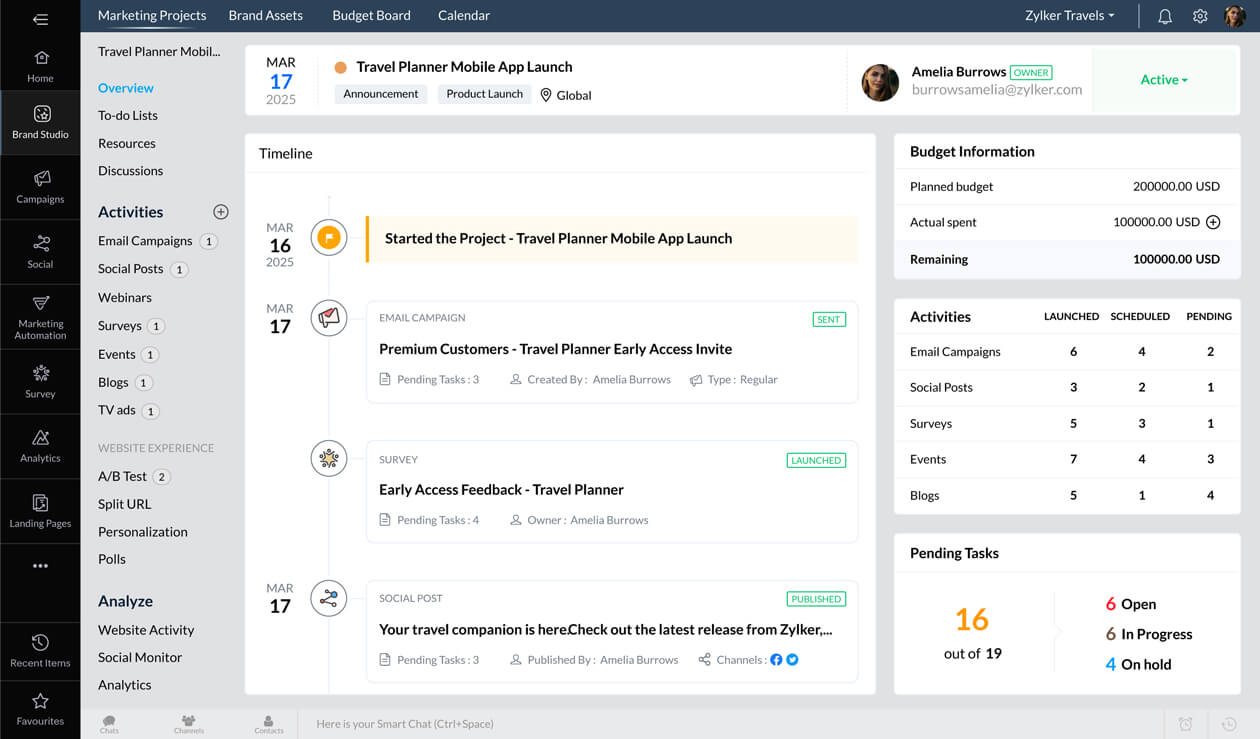Open the Chats panel at the bottom
The image size is (1260, 739).
(x=108, y=722)
